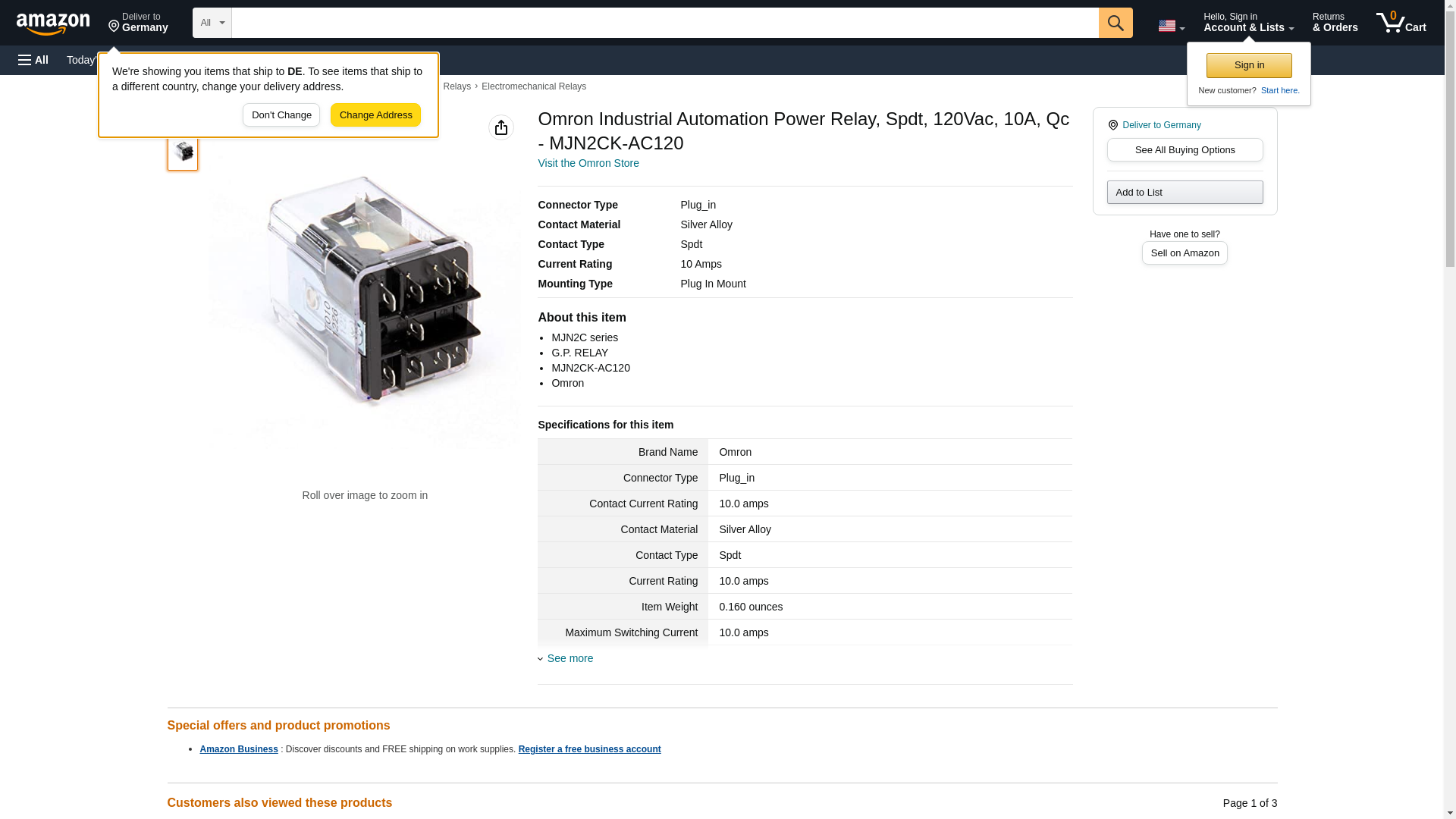Click the Change Address button
The height and width of the screenshot is (819, 1456).
pos(375,115)
